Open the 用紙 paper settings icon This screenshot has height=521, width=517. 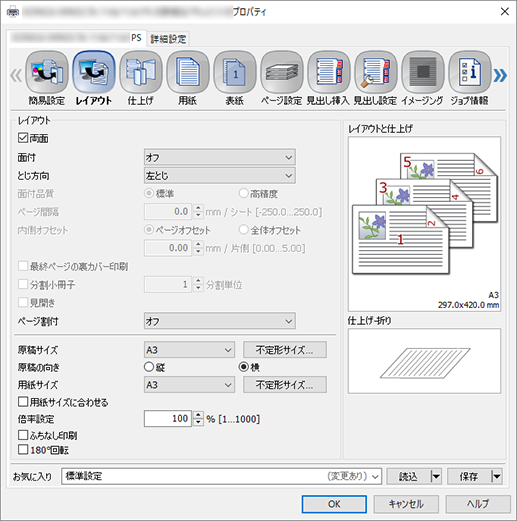coord(188,72)
